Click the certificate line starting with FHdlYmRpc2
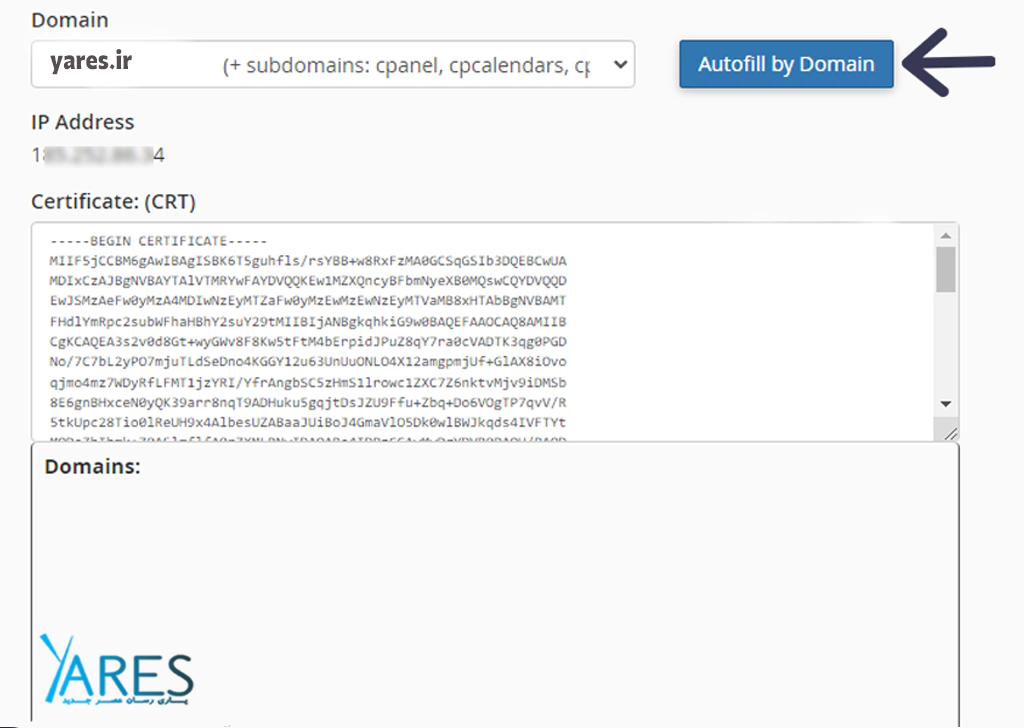 click(308, 322)
